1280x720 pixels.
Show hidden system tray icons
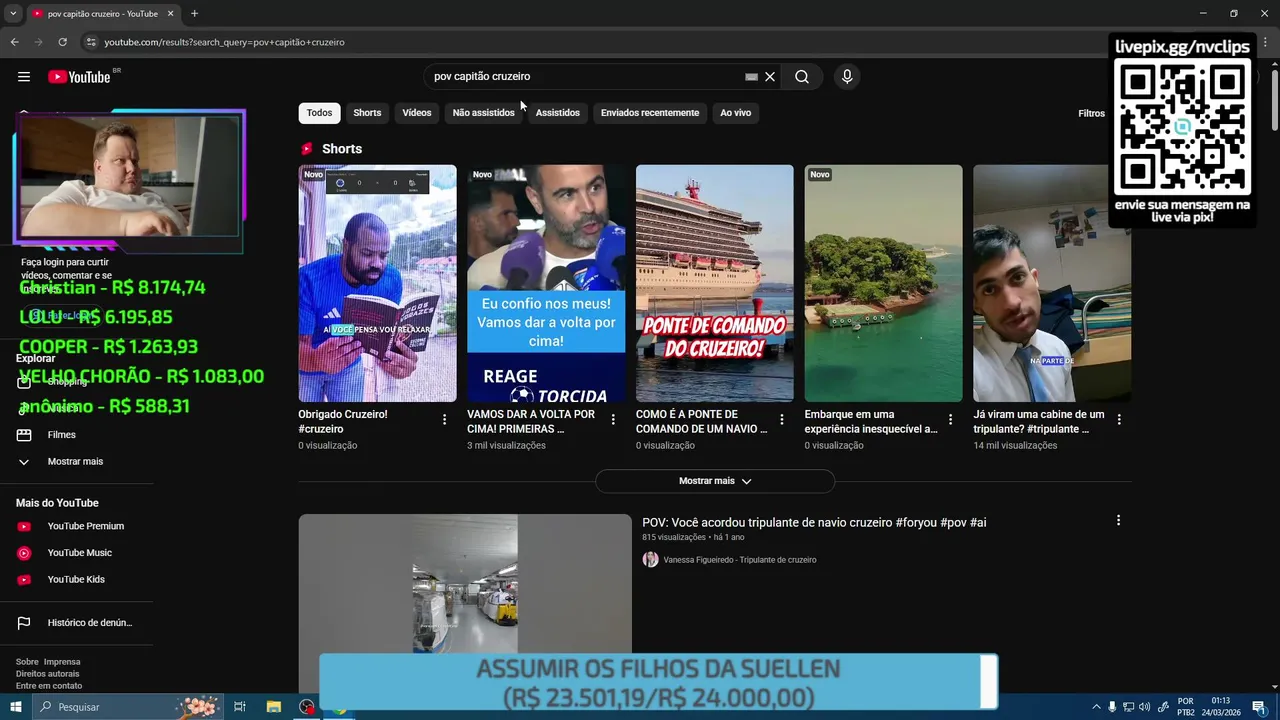[x=1096, y=707]
